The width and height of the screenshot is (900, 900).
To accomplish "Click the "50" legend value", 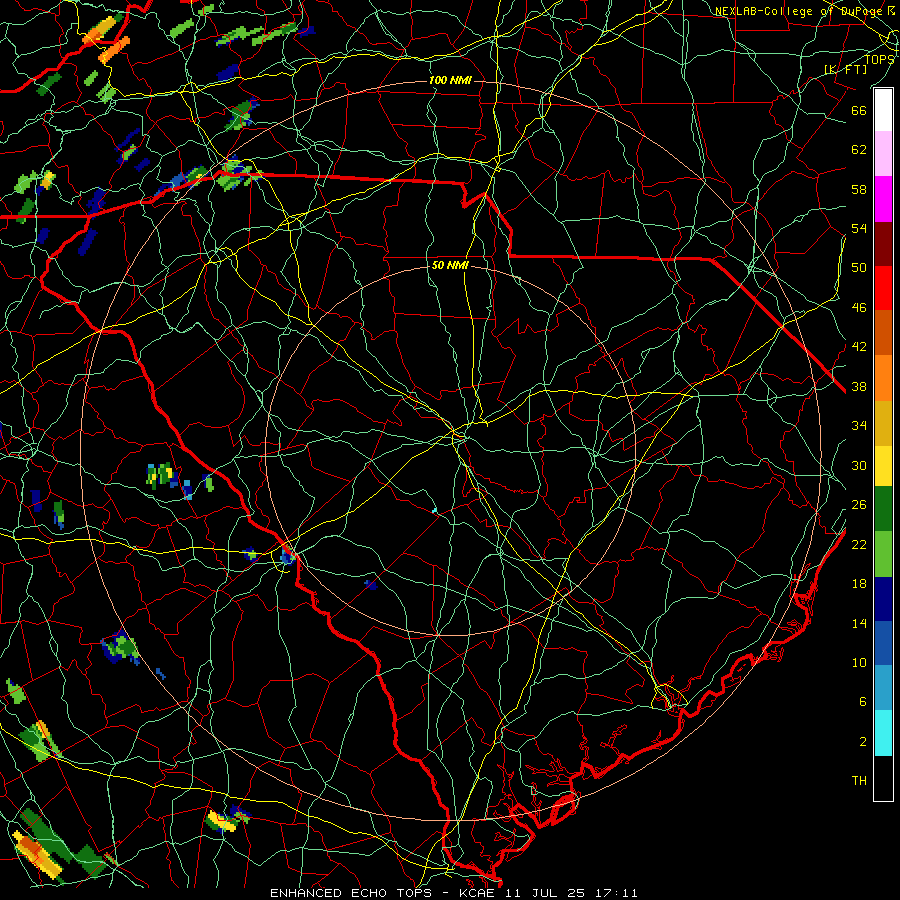I will (x=859, y=268).
